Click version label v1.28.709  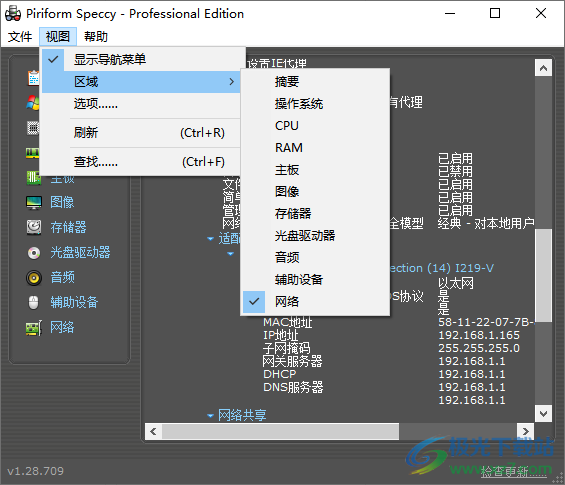pos(35,471)
